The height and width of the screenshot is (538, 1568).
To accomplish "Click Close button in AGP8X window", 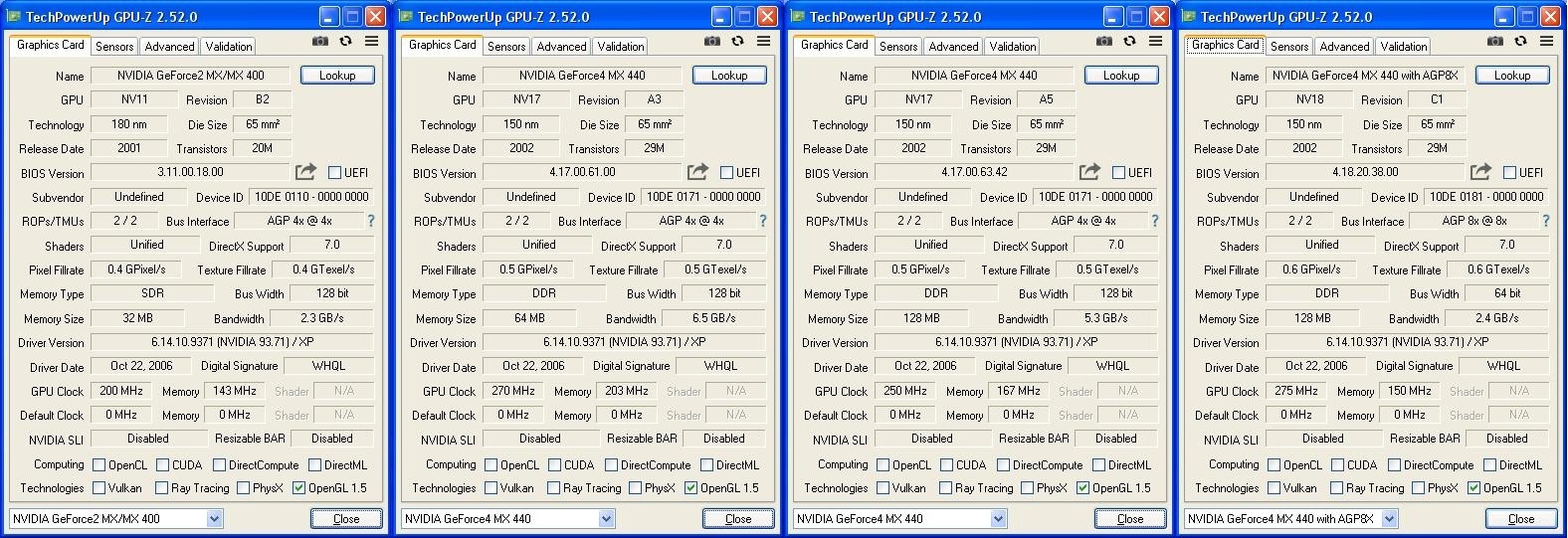I will pyautogui.click(x=1521, y=519).
